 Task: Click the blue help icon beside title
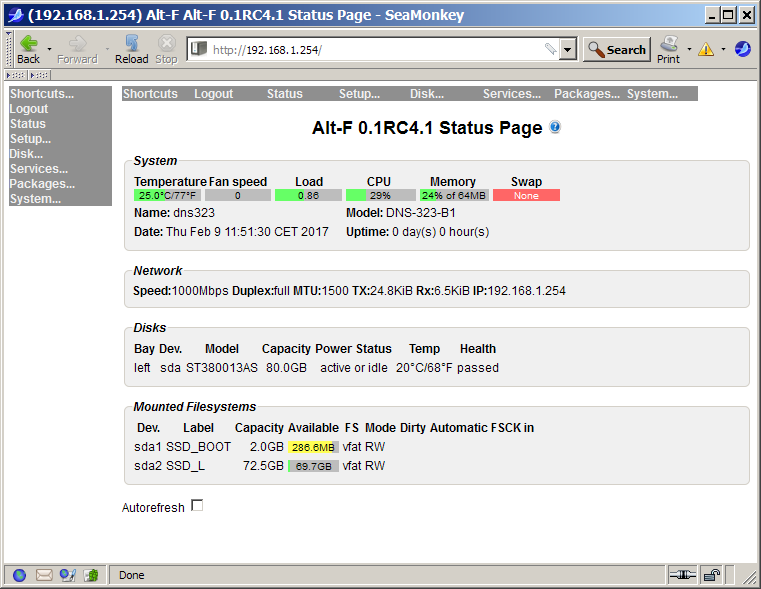(x=555, y=127)
